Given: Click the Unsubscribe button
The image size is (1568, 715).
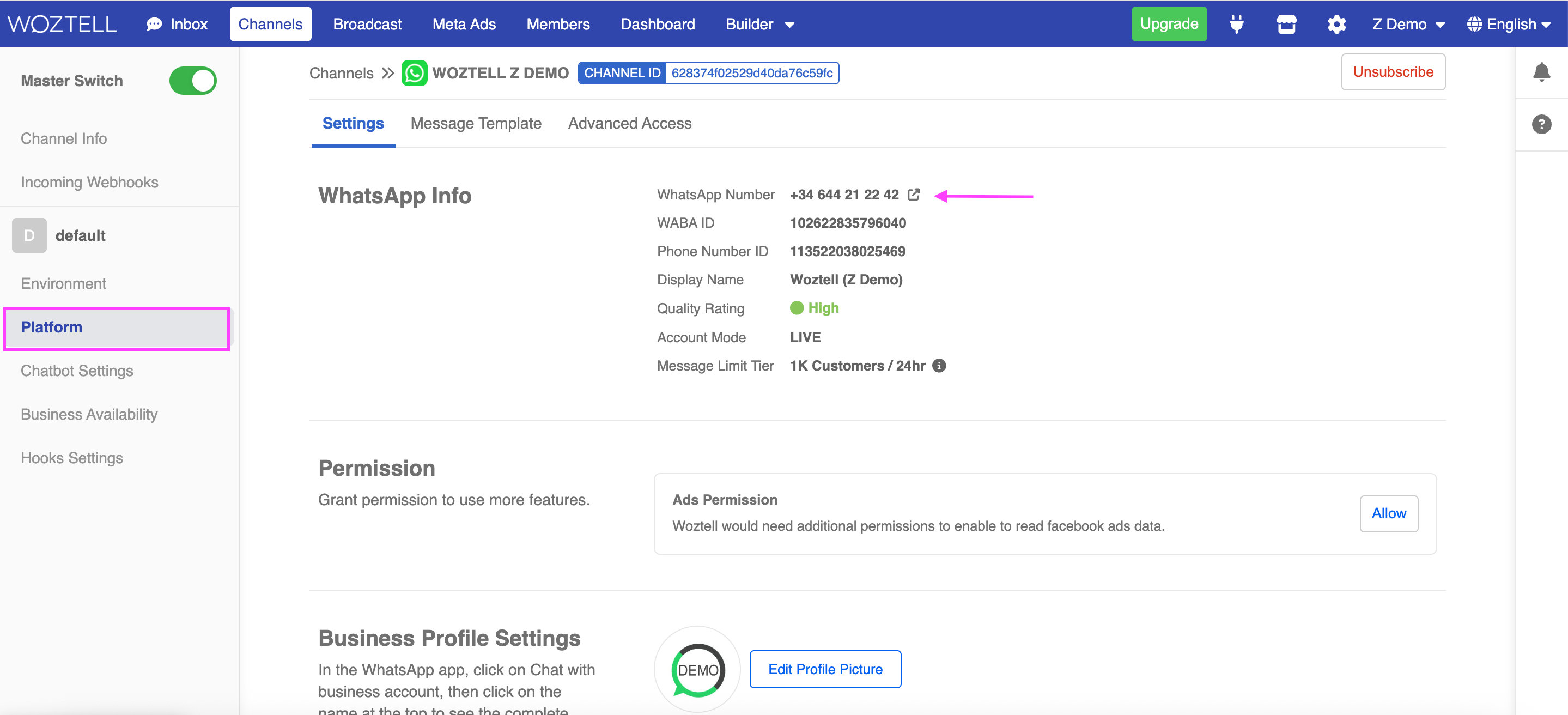Looking at the screenshot, I should [1393, 72].
